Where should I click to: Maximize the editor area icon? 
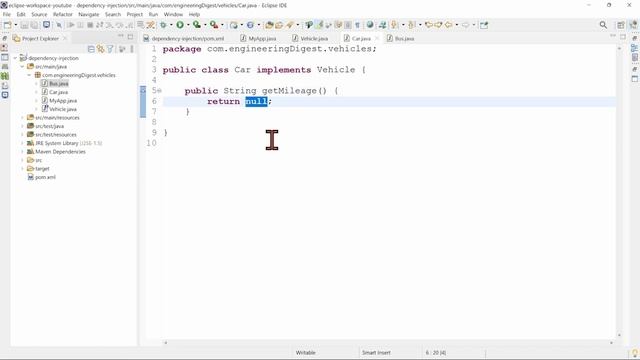click(x=623, y=37)
